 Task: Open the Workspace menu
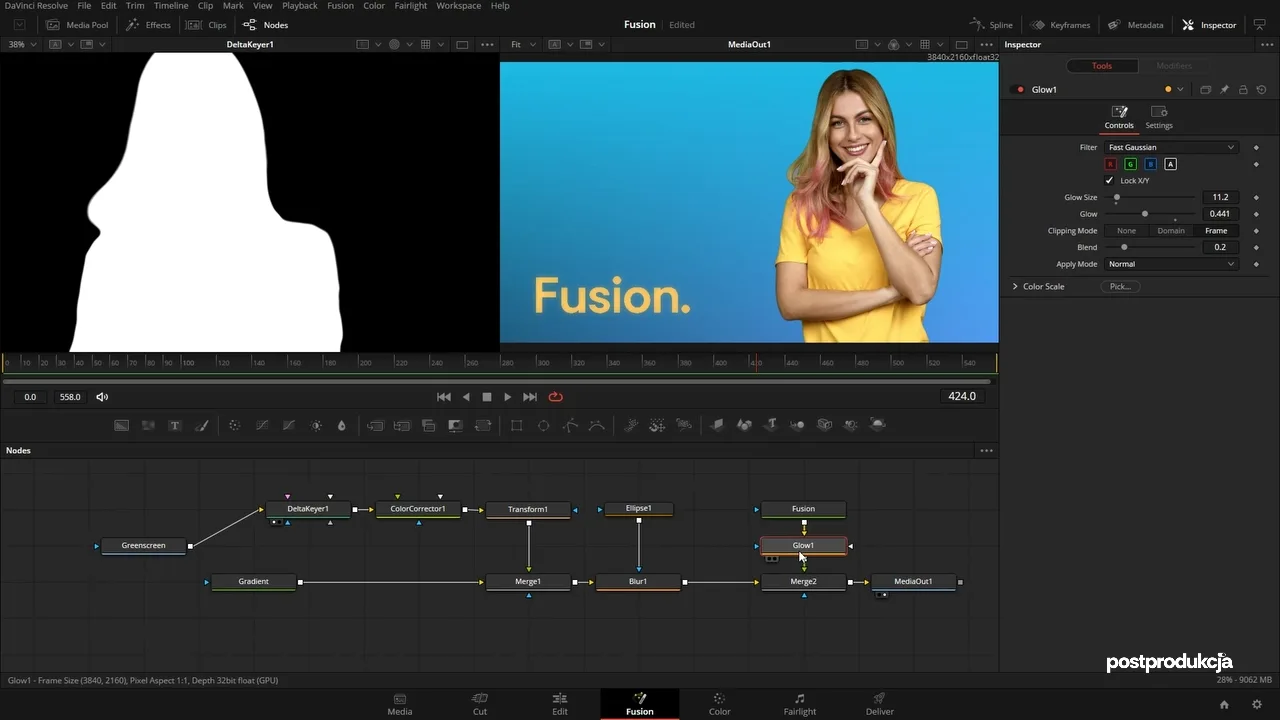(x=459, y=6)
